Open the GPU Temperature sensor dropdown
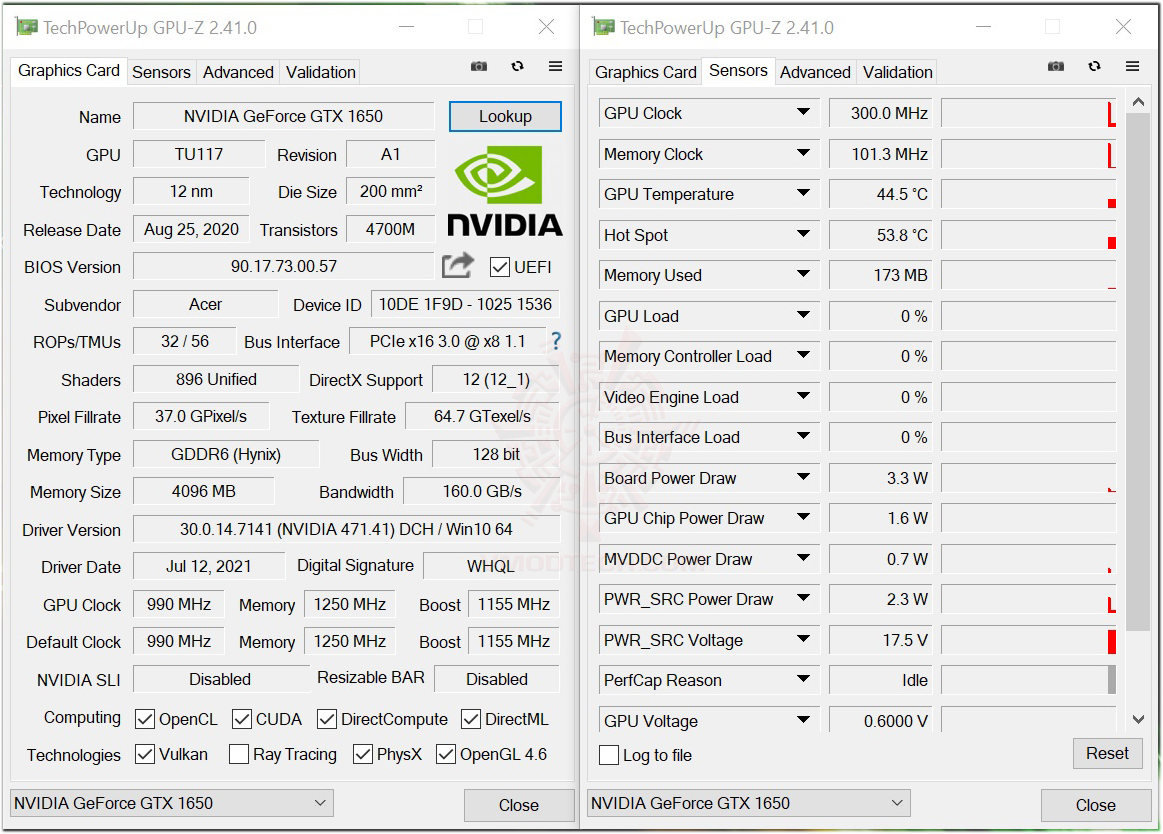 [803, 194]
